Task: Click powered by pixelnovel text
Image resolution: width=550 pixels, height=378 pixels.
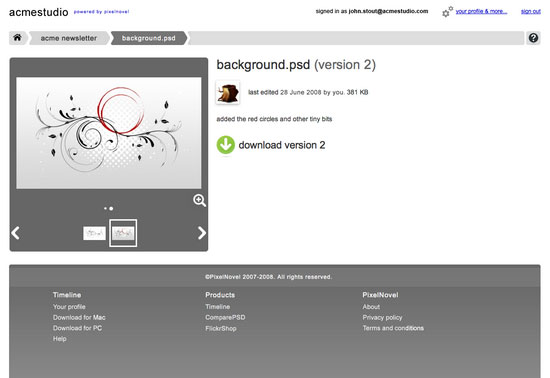Action: (x=101, y=12)
